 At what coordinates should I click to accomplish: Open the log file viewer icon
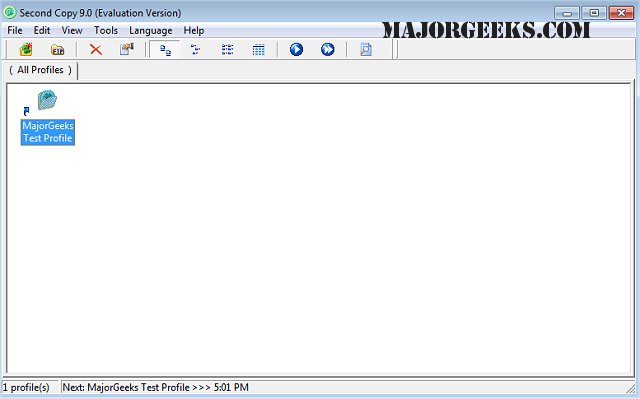(x=366, y=50)
